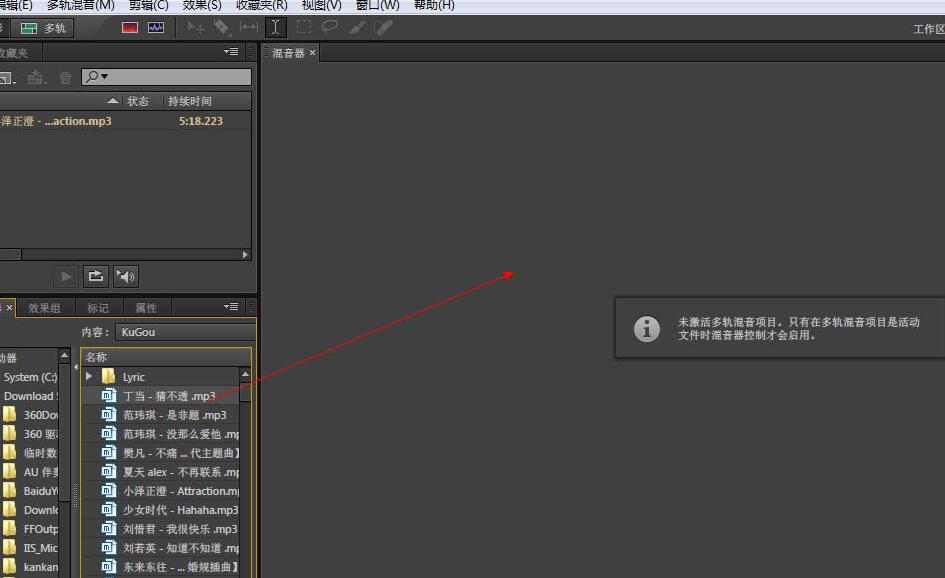Open the Clip (剪辑) menu
The image size is (945, 578).
pos(148,5)
